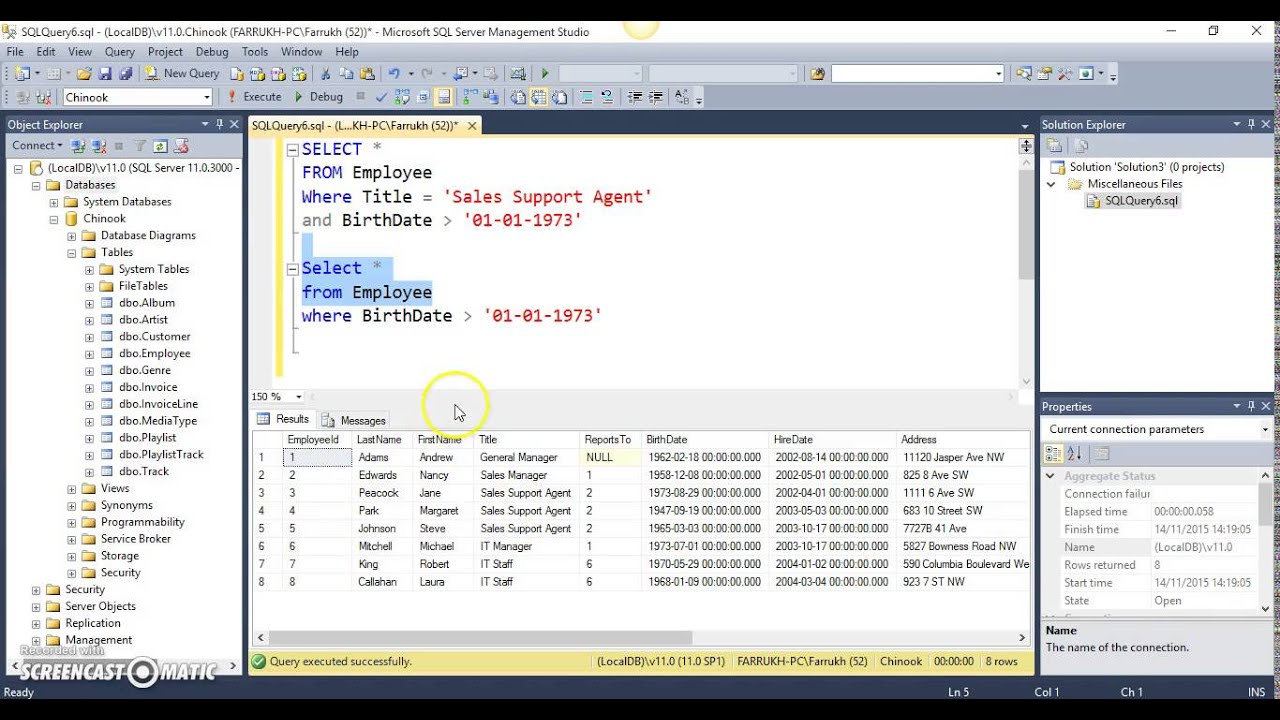Click the Increase Indent icon

656,97
